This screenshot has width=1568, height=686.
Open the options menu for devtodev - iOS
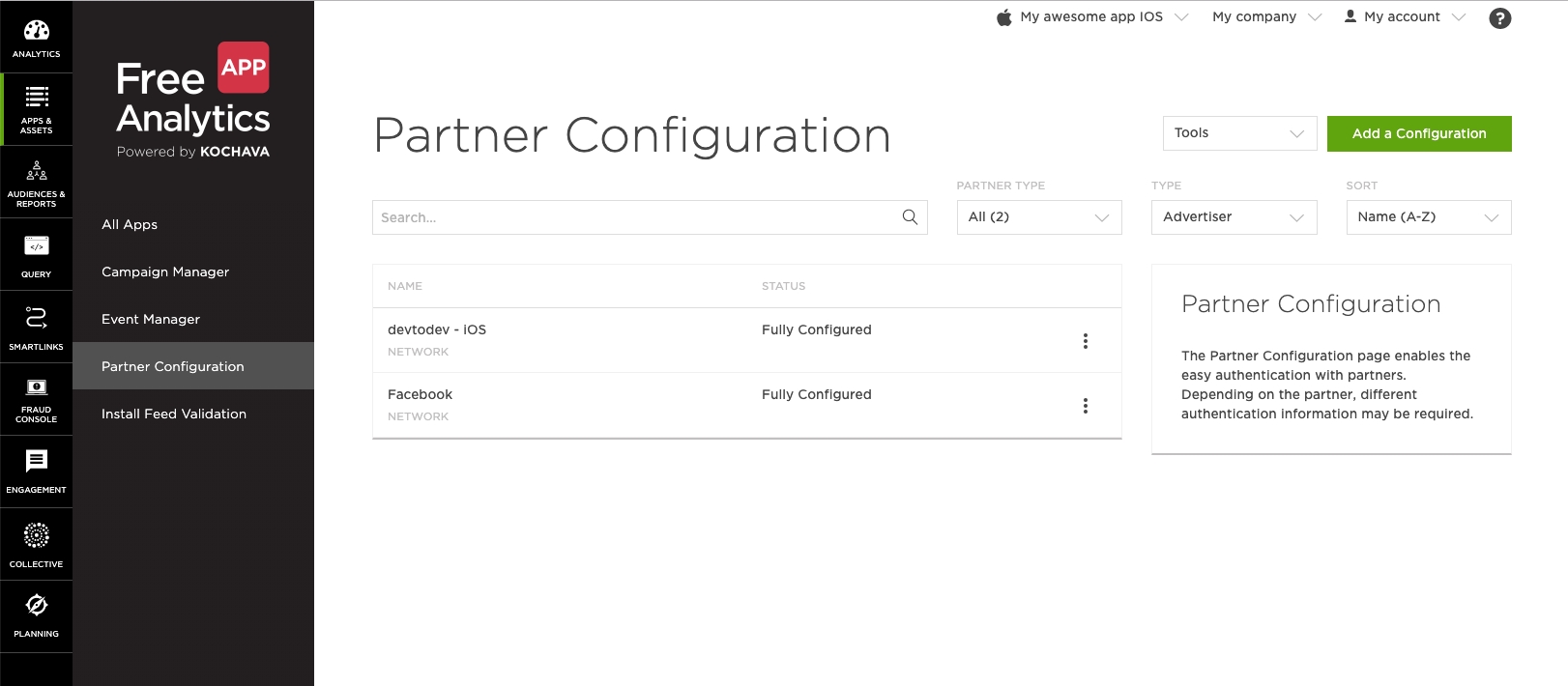tap(1086, 341)
